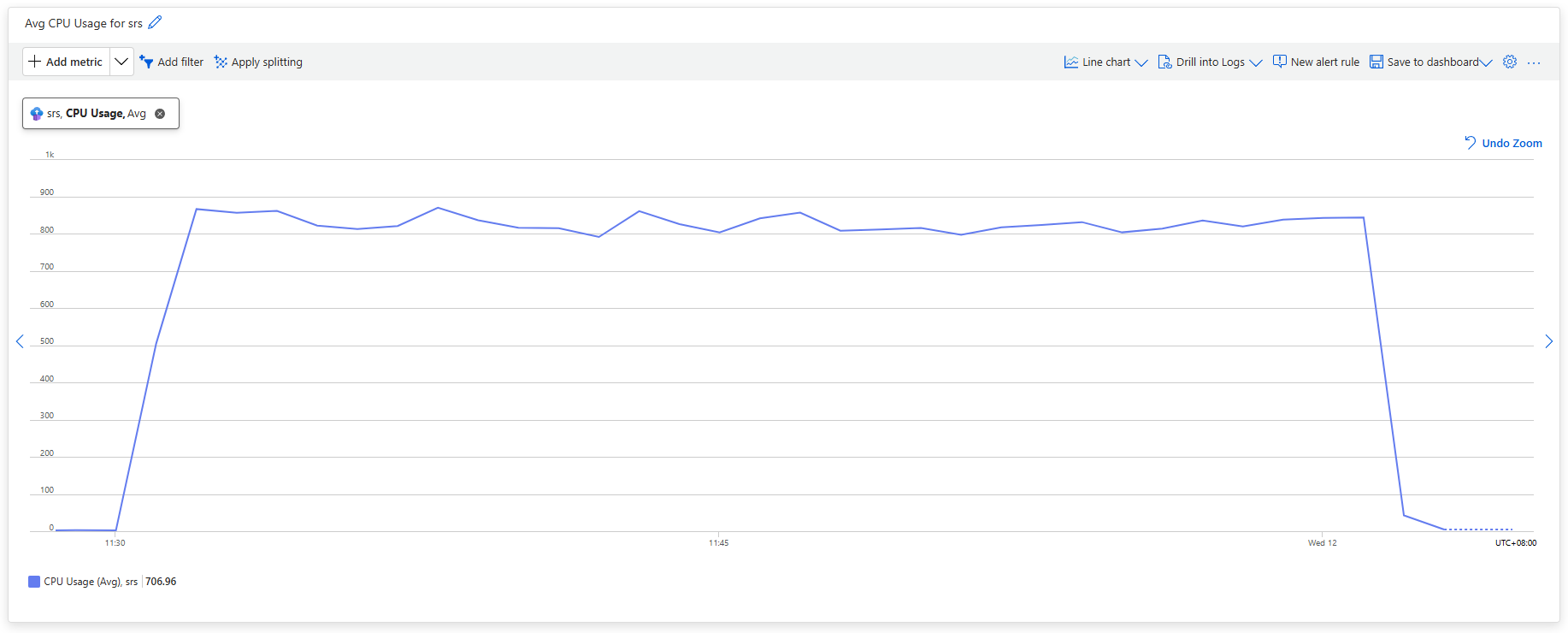This screenshot has height=633, width=1568.
Task: Click the Line chart icon
Action: pos(1070,62)
